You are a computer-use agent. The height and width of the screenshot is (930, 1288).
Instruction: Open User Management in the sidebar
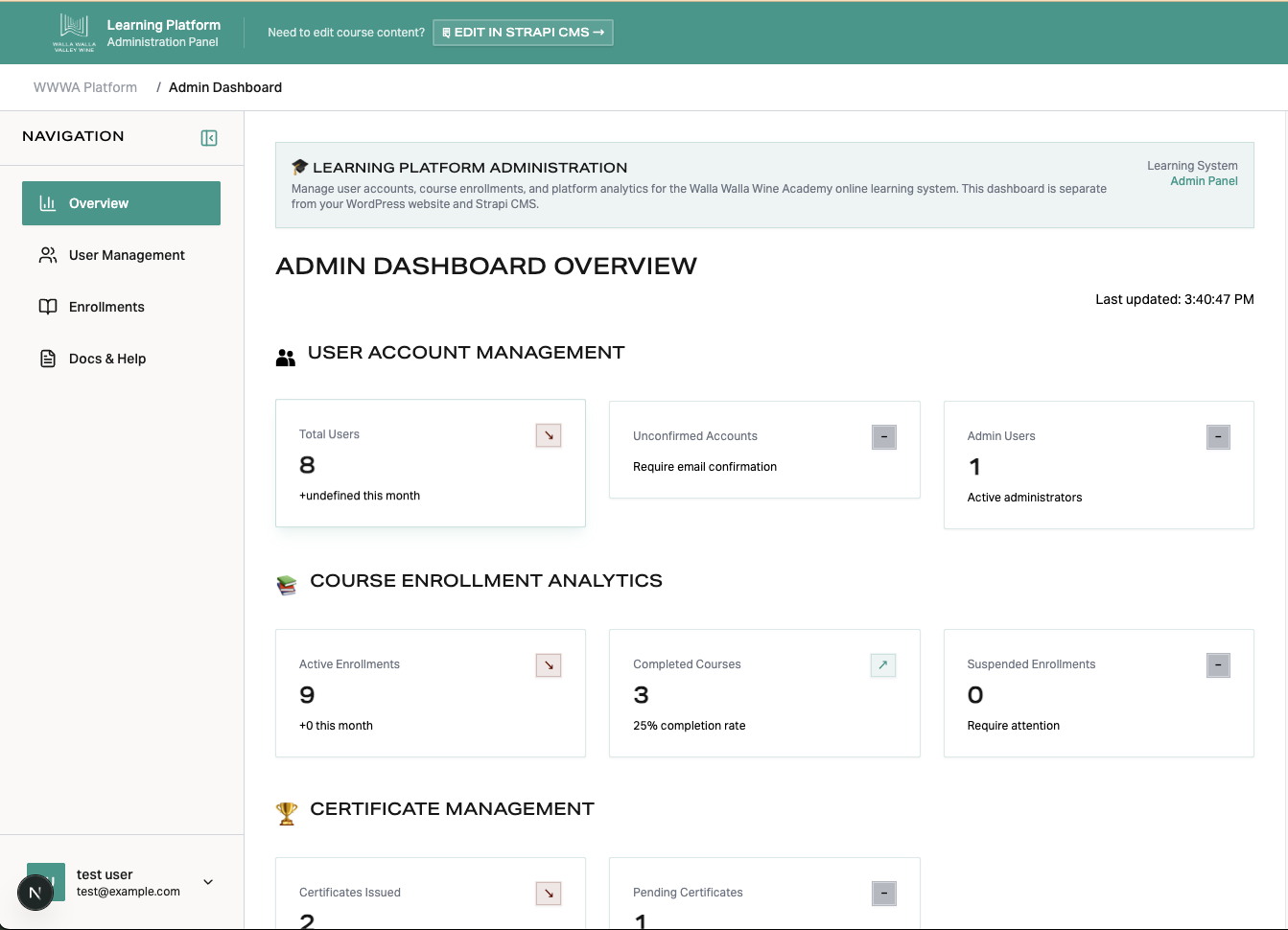tap(121, 255)
